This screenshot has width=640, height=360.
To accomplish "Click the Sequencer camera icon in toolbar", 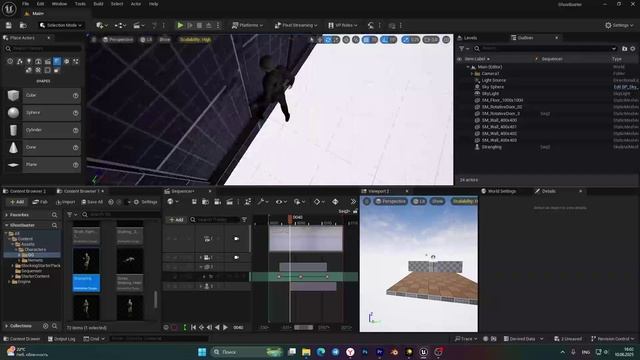I will 218,202.
